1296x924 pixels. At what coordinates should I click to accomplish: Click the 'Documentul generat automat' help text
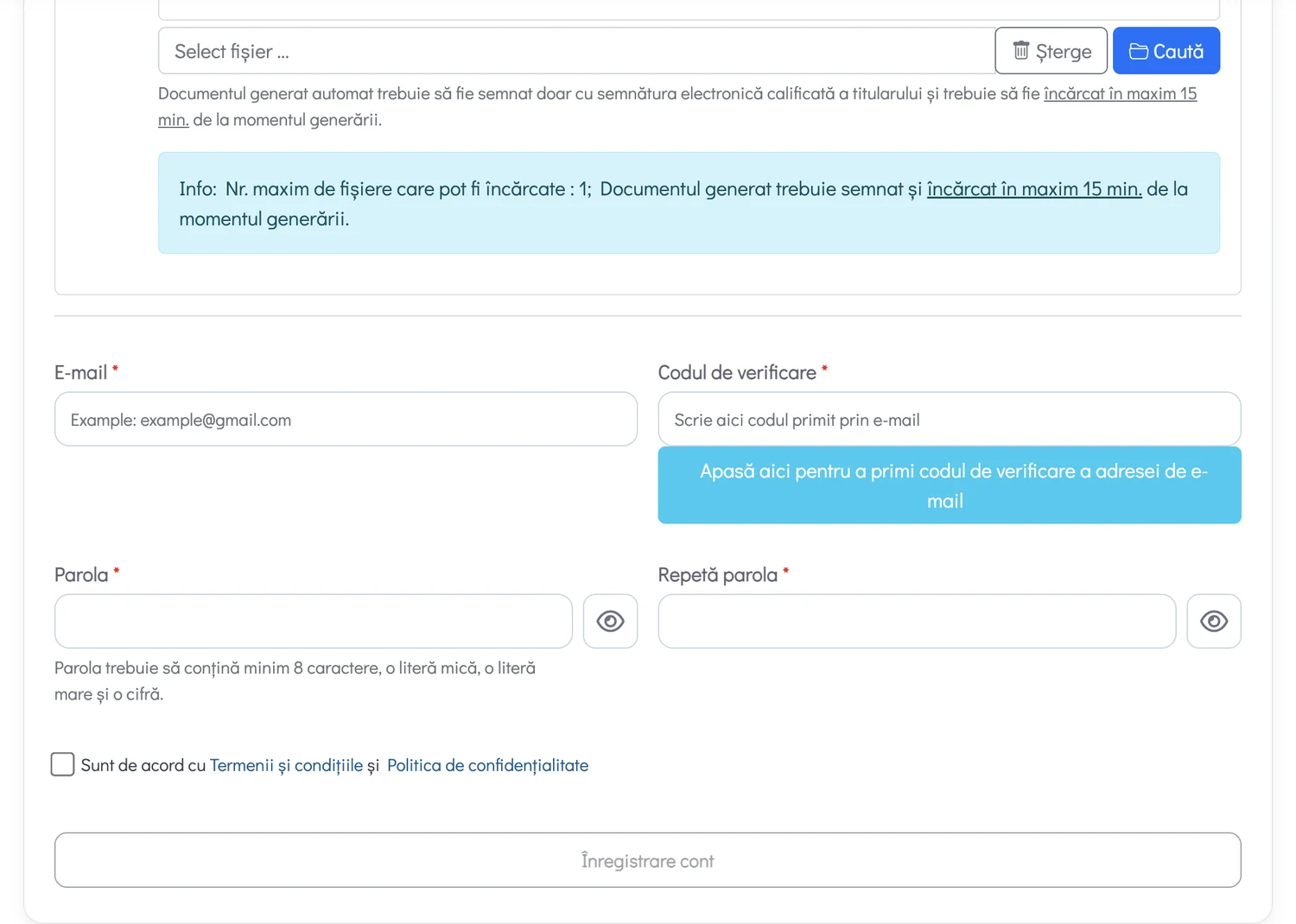[677, 106]
